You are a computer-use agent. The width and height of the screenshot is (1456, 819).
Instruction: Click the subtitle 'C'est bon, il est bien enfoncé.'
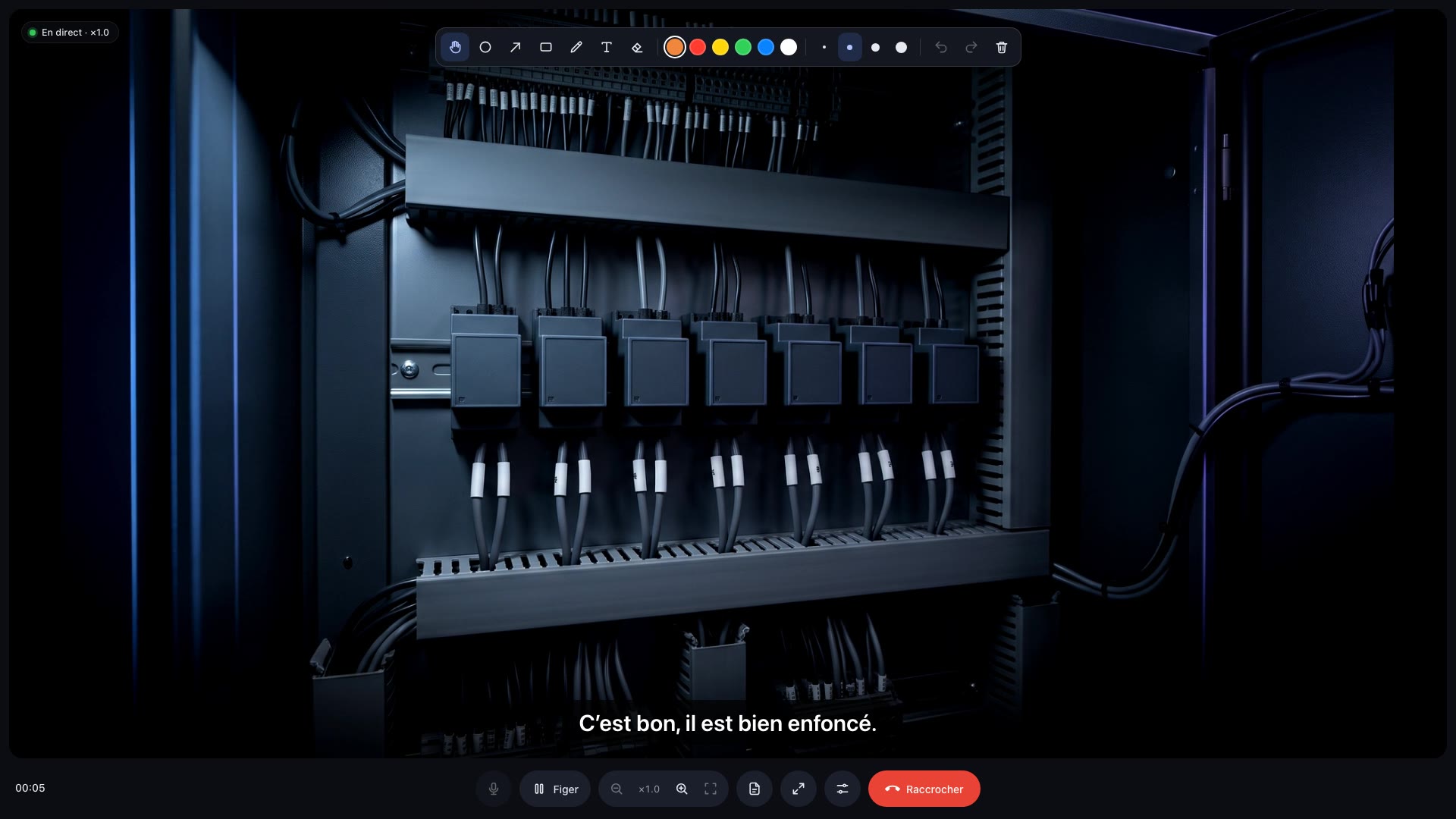727,723
